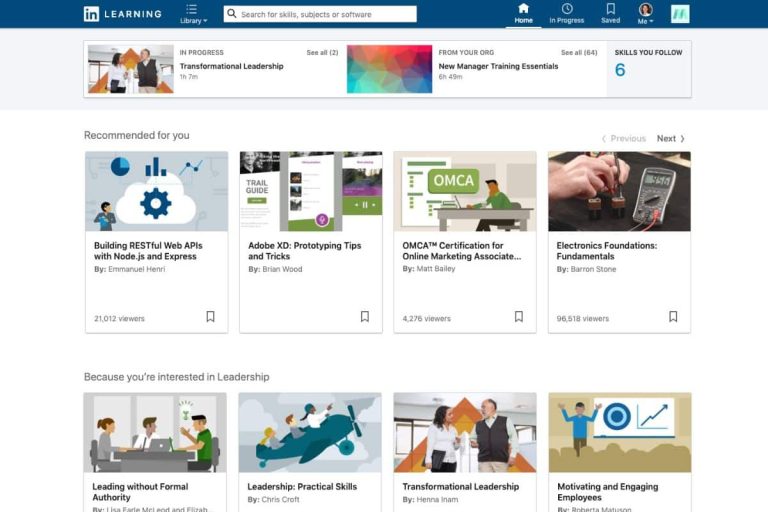Click the search magnifier icon
Screen dimensions: 768x512
pyautogui.click(x=232, y=14)
